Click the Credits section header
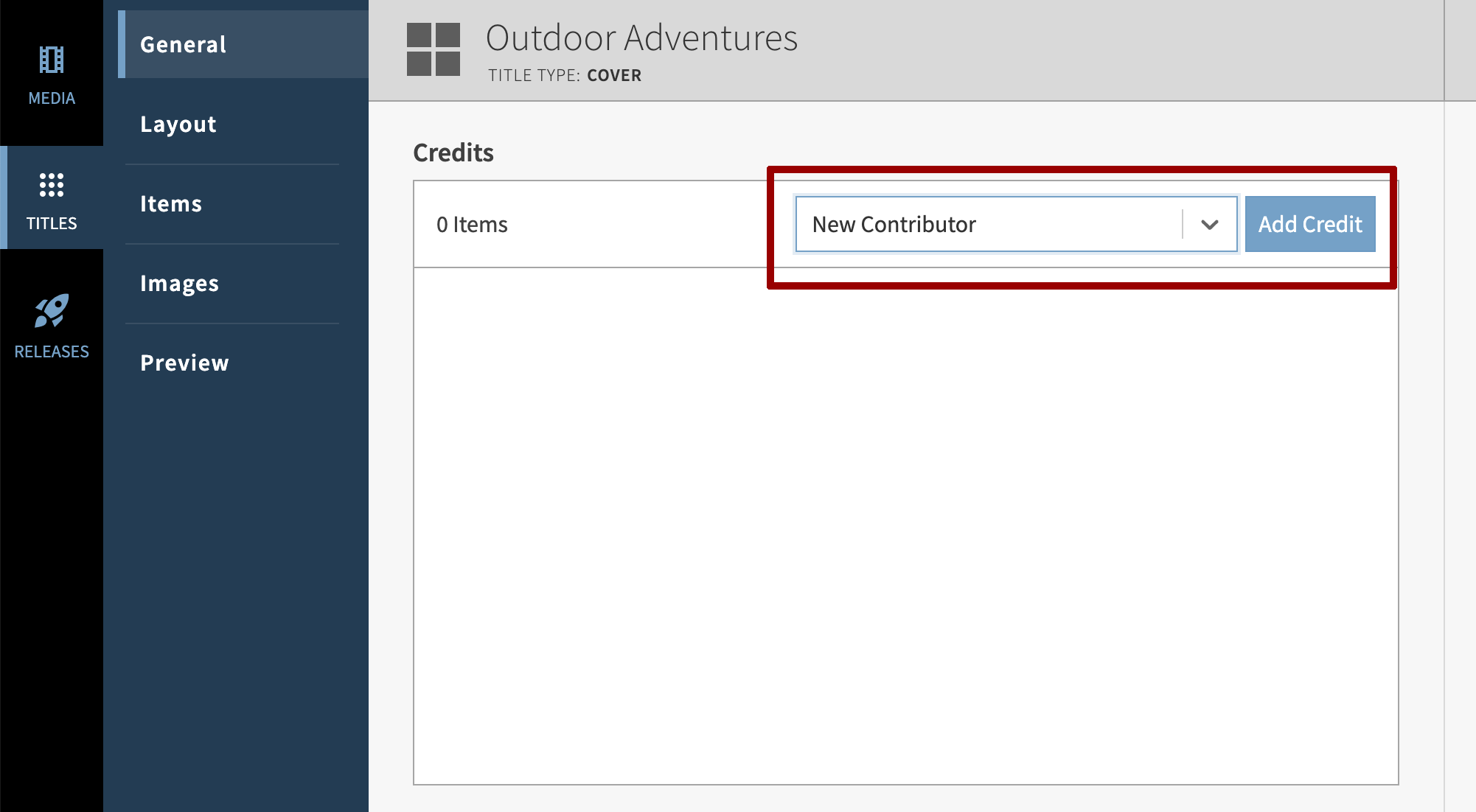This screenshot has height=812, width=1476. click(x=453, y=153)
